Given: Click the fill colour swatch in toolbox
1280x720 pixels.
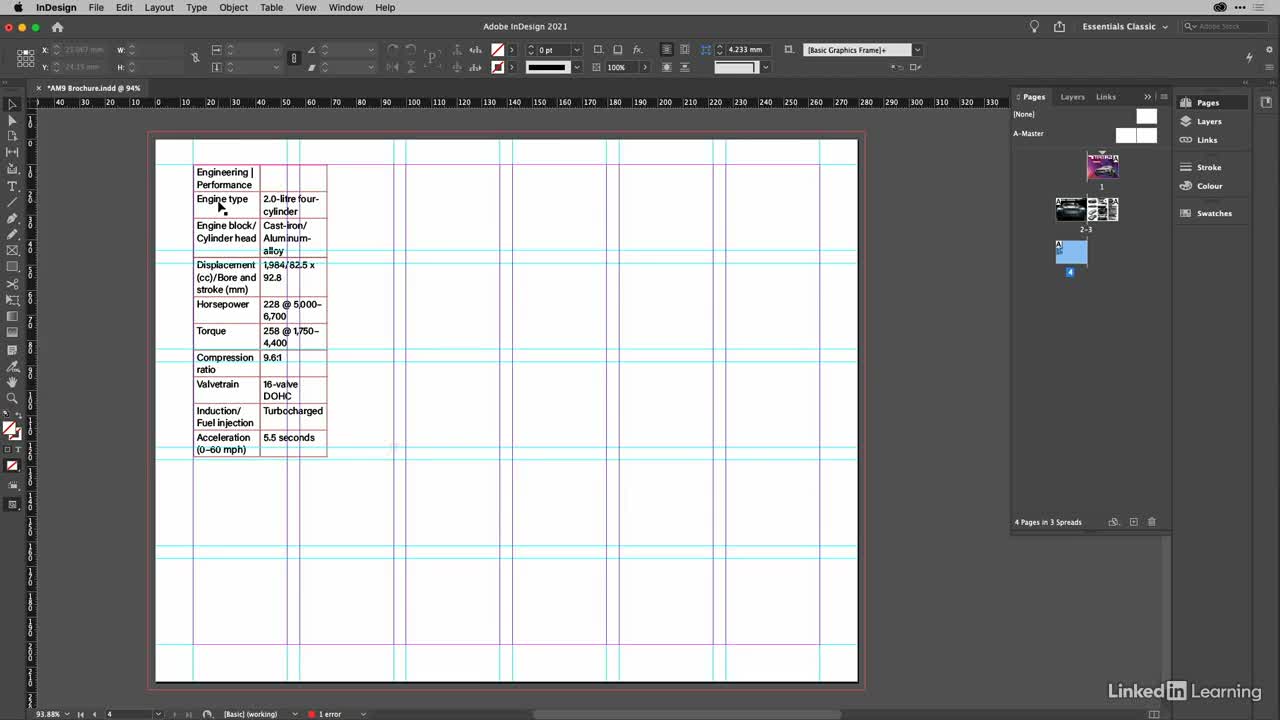Looking at the screenshot, I should click(x=10, y=429).
